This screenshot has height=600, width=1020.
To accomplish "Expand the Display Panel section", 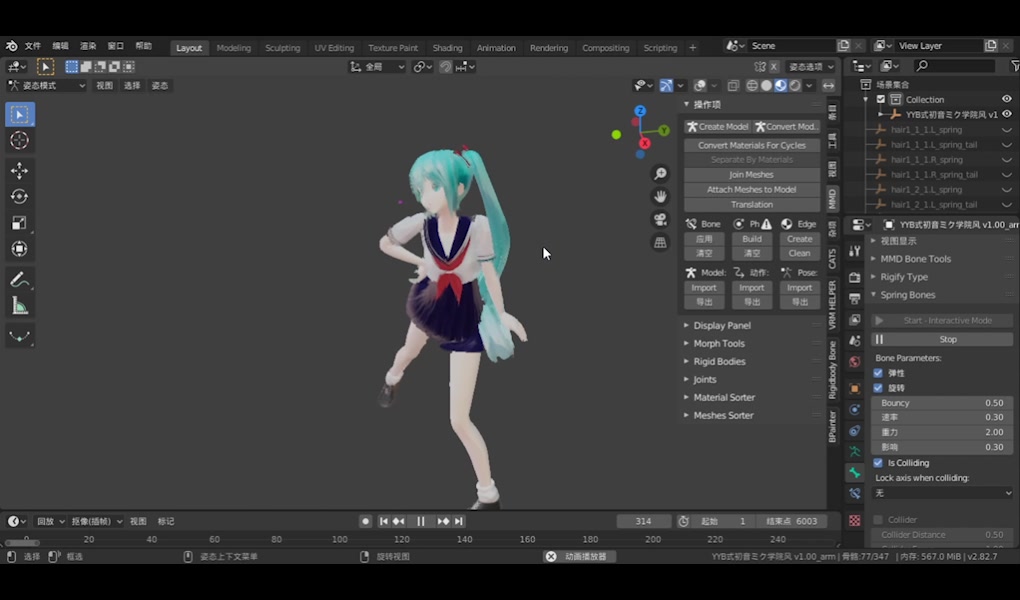I will point(721,325).
